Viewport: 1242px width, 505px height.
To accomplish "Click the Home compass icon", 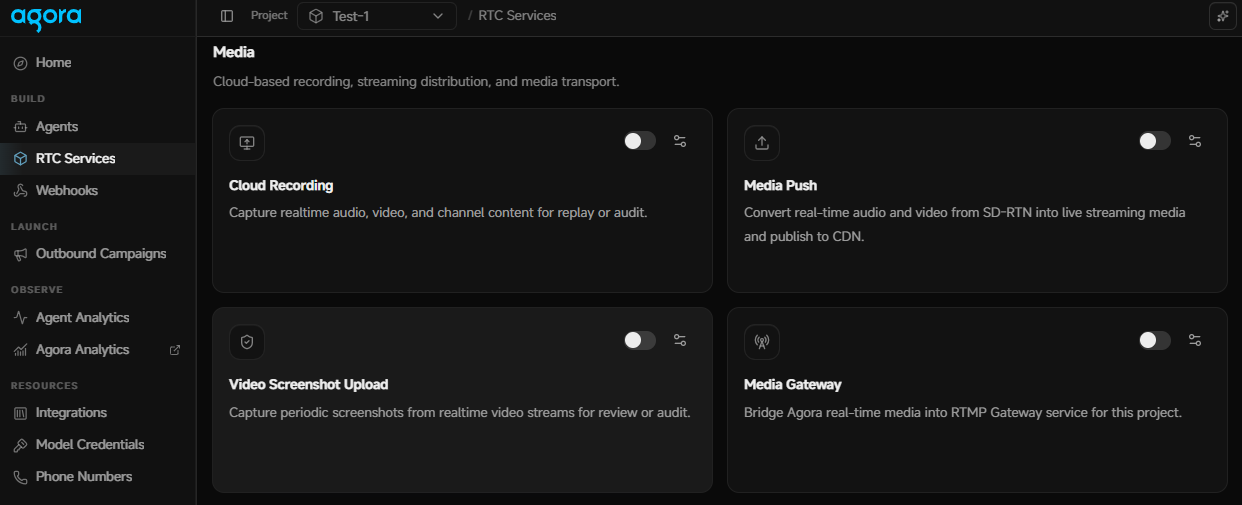I will 20,63.
